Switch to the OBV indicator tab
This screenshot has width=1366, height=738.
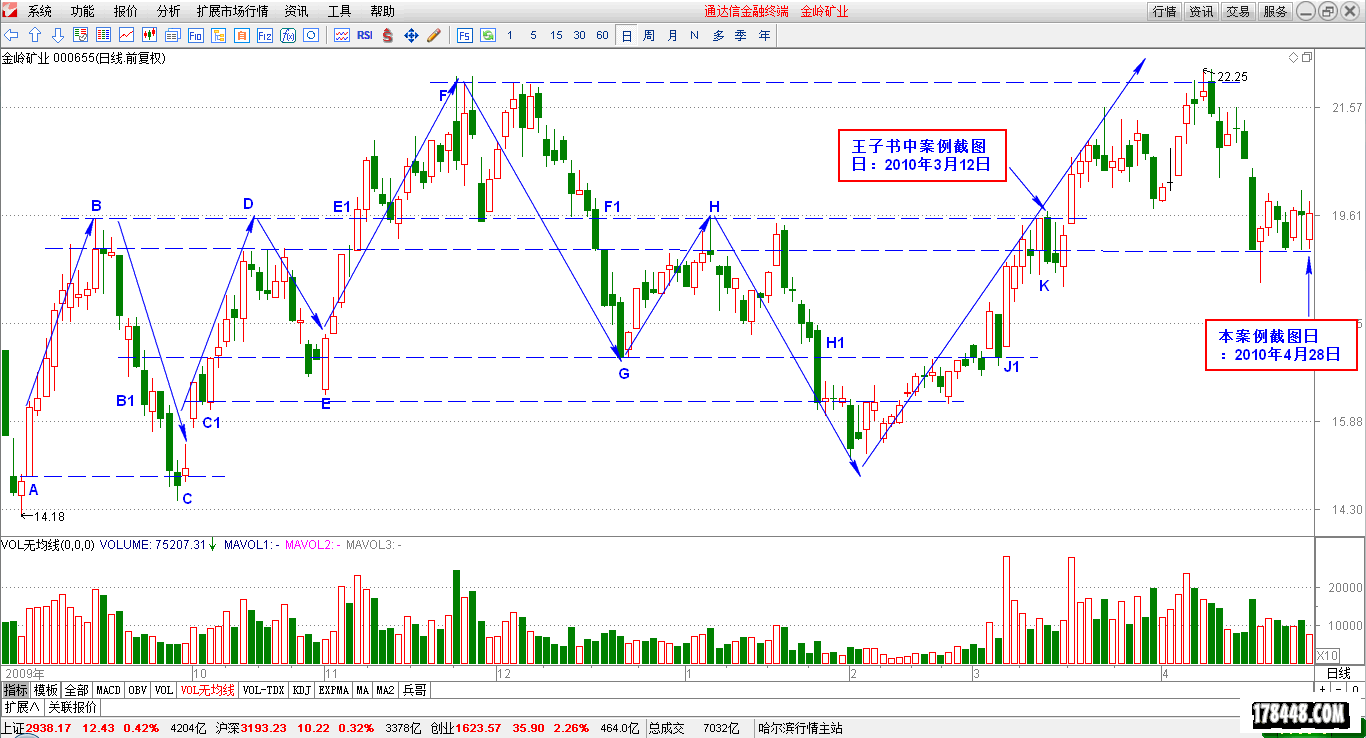[x=137, y=690]
